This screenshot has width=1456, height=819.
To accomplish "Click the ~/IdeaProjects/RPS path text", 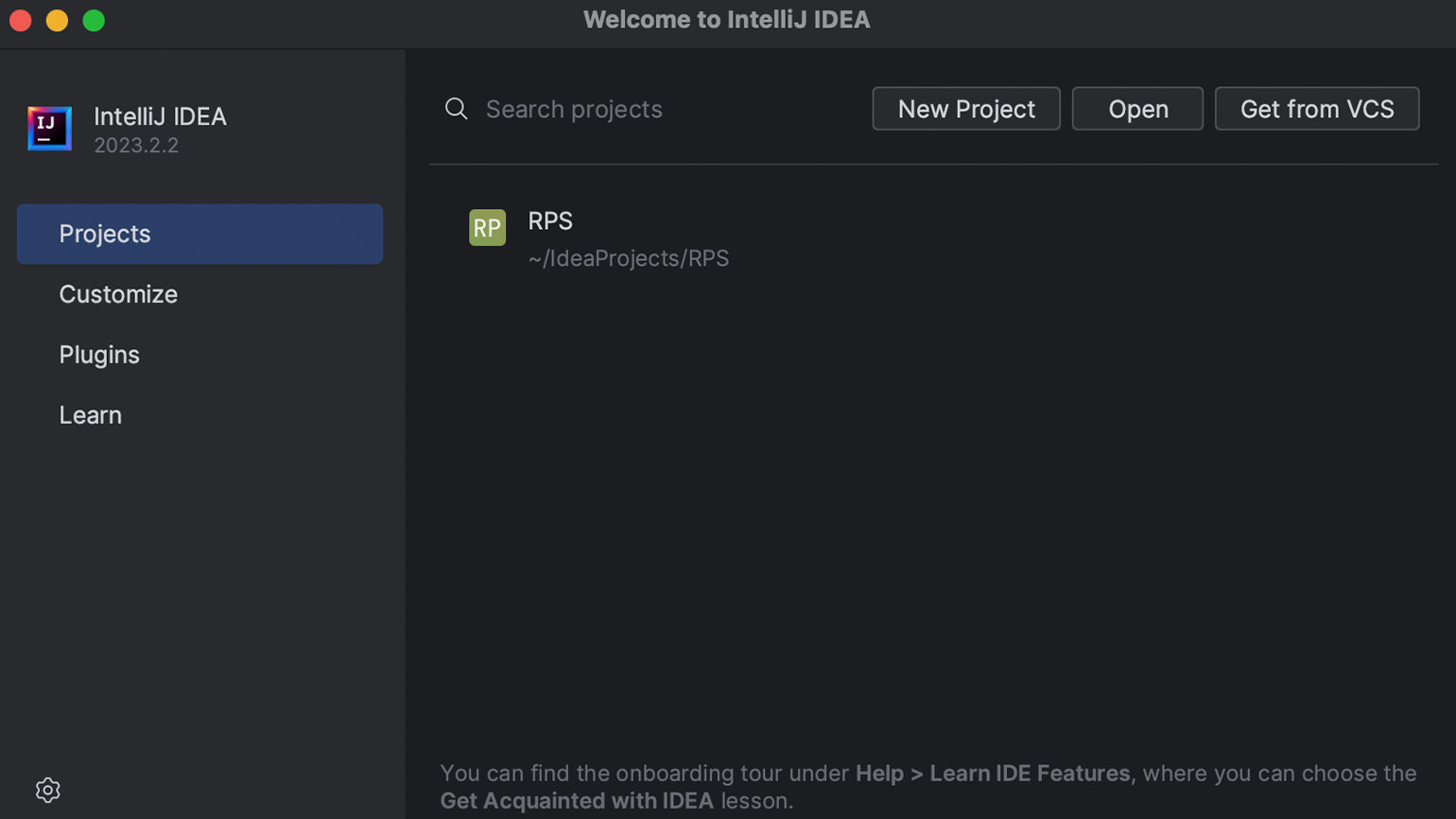I will 629,258.
